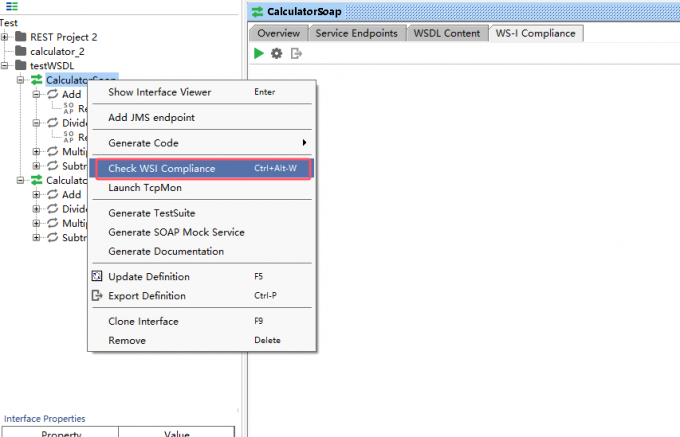The height and width of the screenshot is (437, 680).
Task: Choose Launch TcpMon from context menu
Action: (202, 188)
